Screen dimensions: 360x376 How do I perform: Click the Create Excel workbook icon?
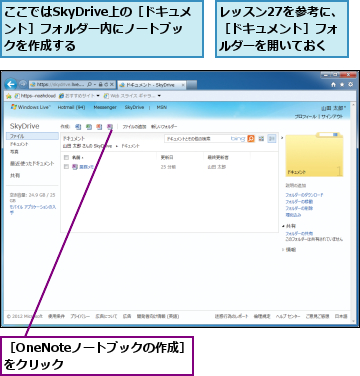(89, 127)
